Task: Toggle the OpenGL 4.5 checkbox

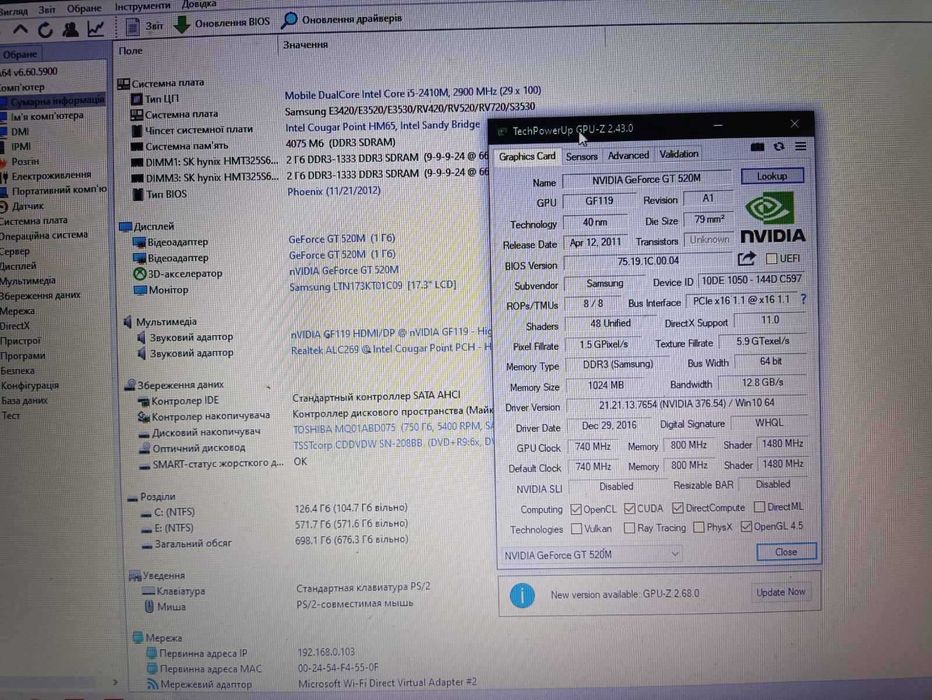Action: (746, 526)
